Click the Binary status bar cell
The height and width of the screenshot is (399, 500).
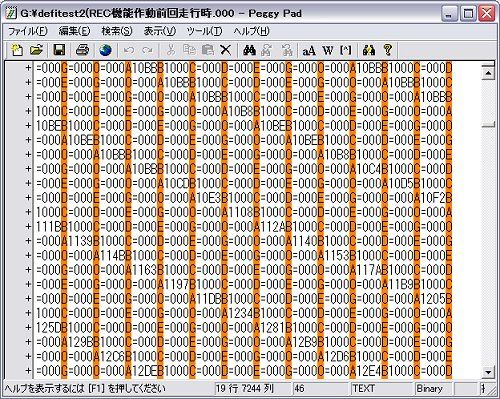pos(433,388)
